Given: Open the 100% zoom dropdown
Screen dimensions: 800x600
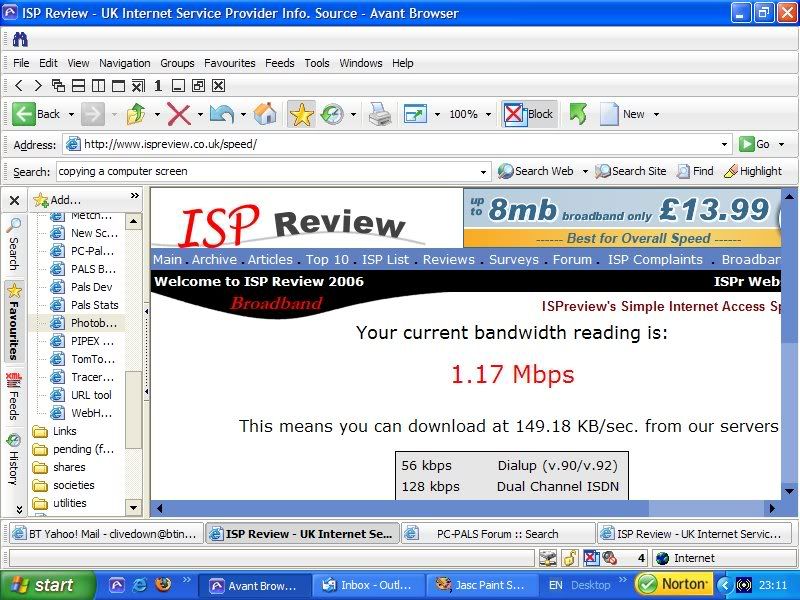Looking at the screenshot, I should (488, 114).
